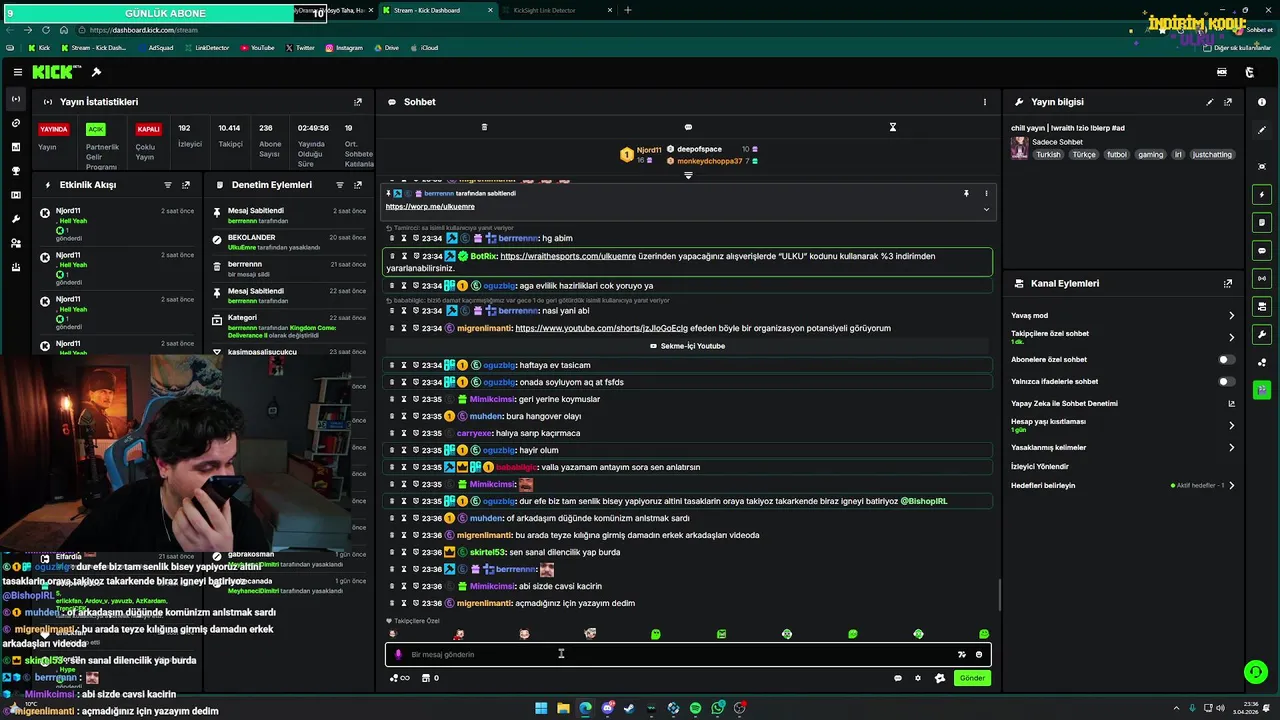Open Yapay Zeka ile Sohbet Denetimi link icon
The width and height of the screenshot is (1280, 720).
(1231, 404)
